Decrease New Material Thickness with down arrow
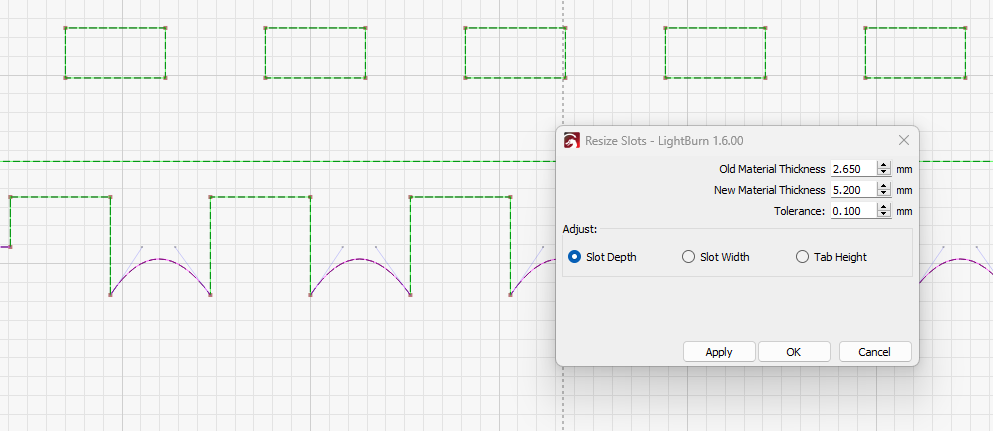 tap(884, 194)
